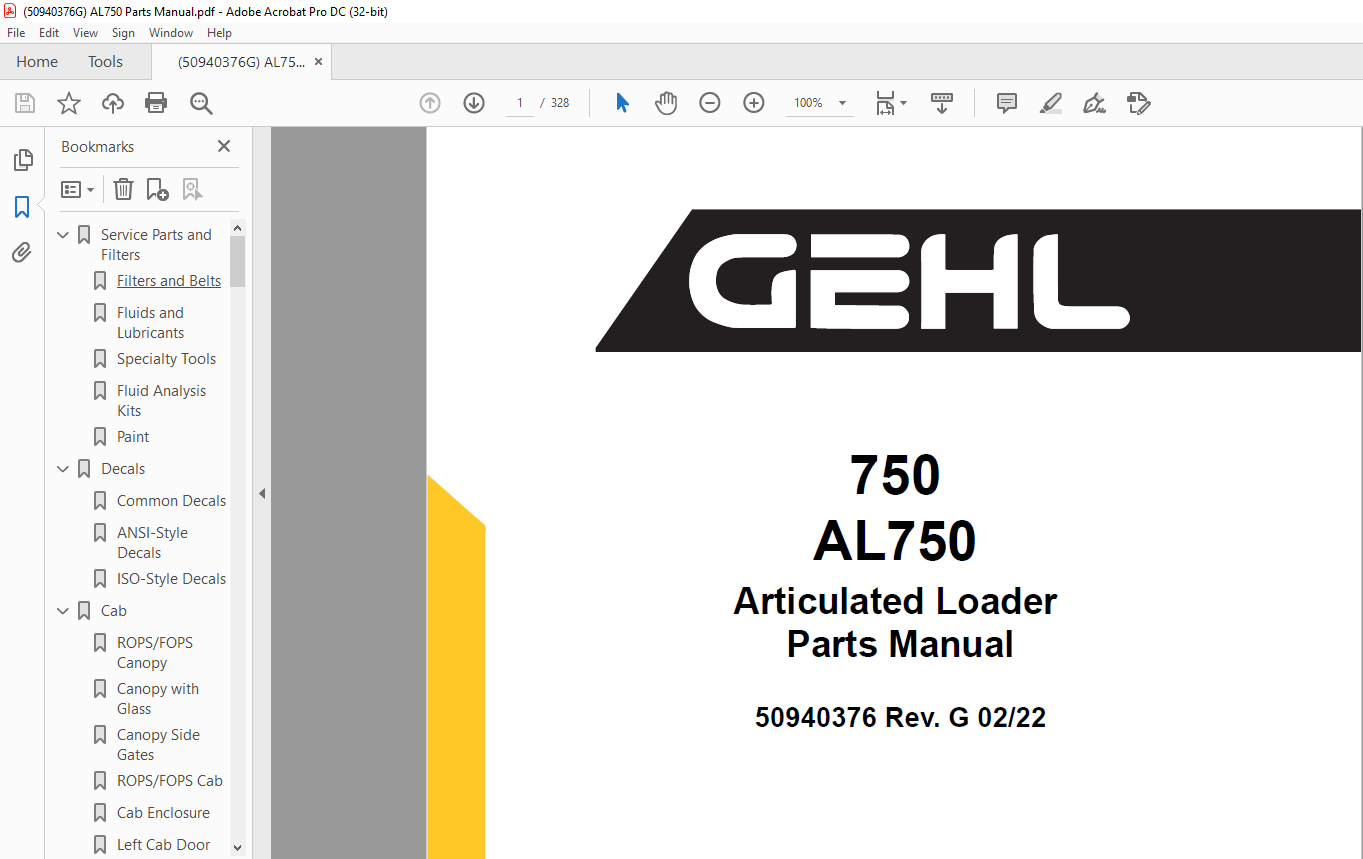Open the Filters and Belts bookmark

pos(169,281)
